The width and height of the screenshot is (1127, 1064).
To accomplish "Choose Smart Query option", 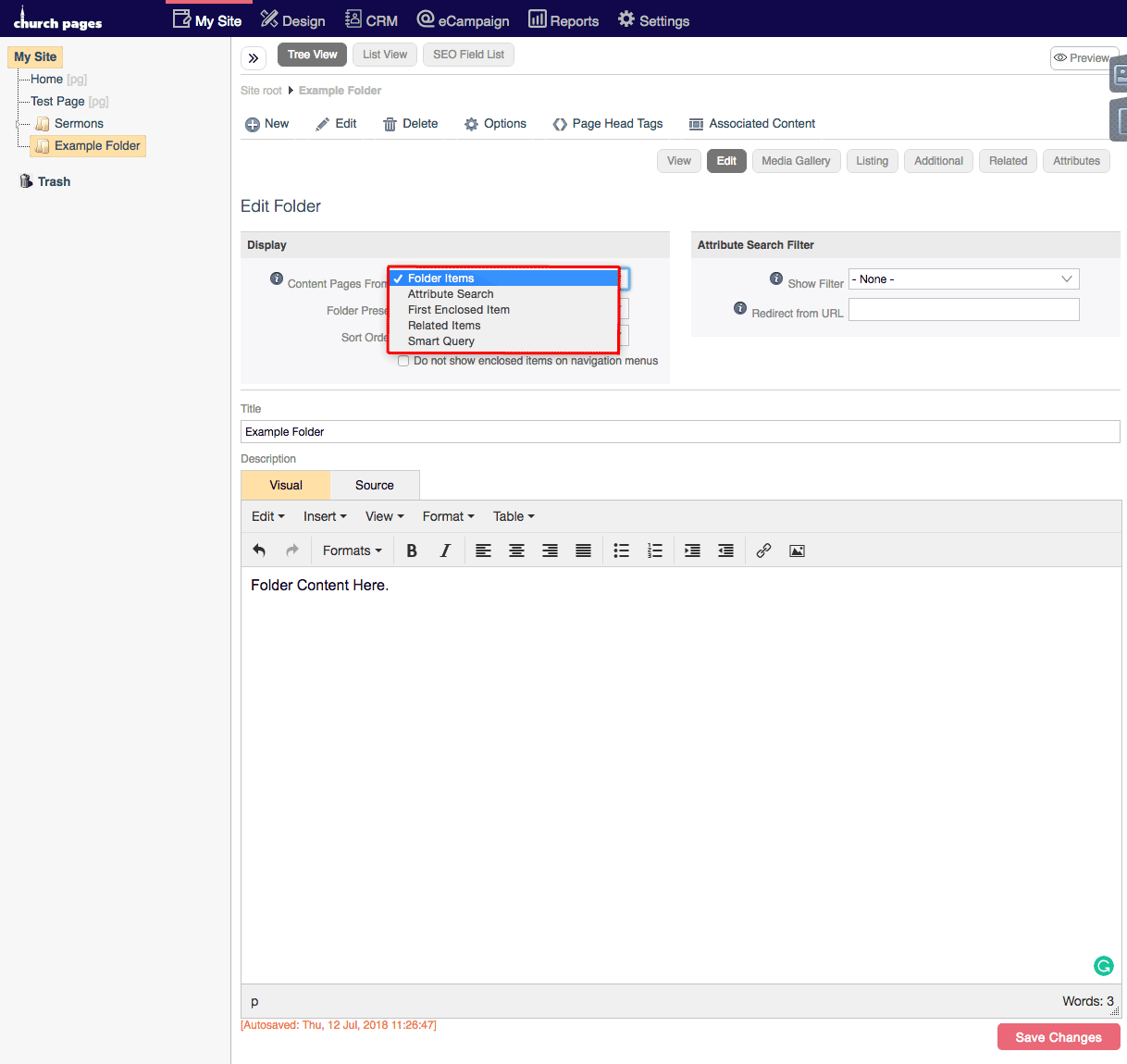I will tap(503, 341).
